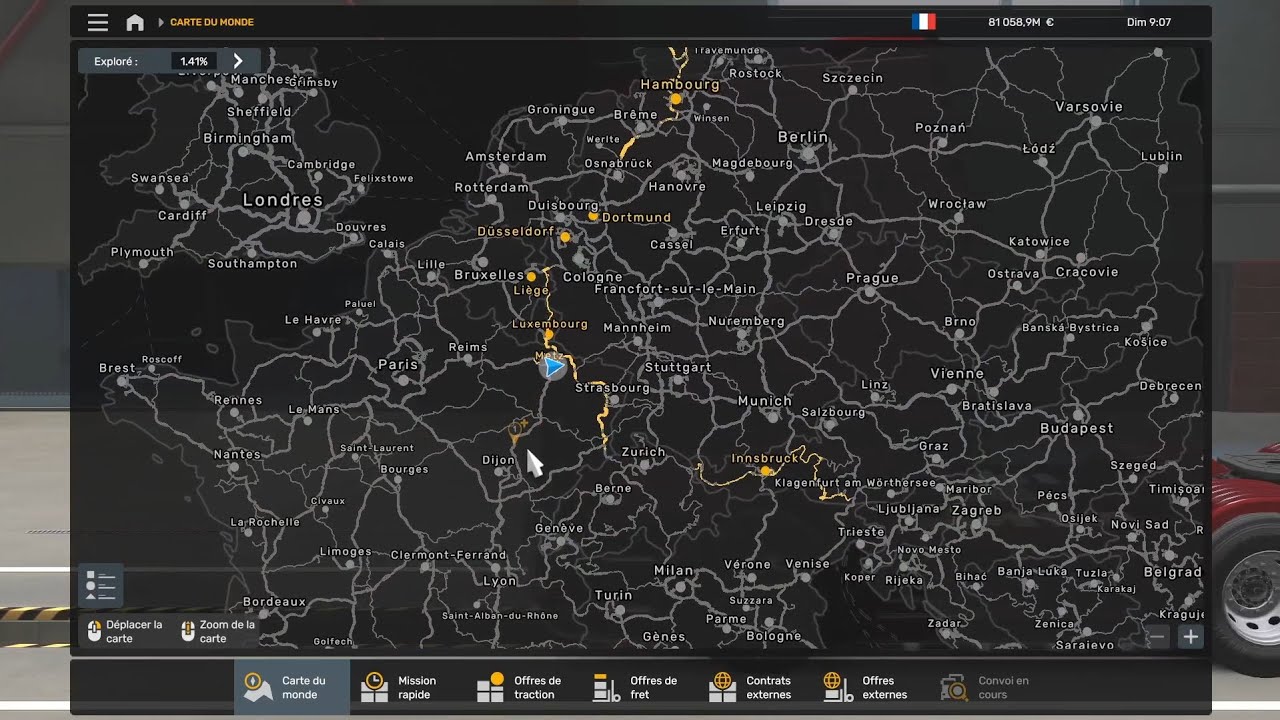Click the Bruxelles orange city dot
1280x720 pixels.
click(x=531, y=276)
